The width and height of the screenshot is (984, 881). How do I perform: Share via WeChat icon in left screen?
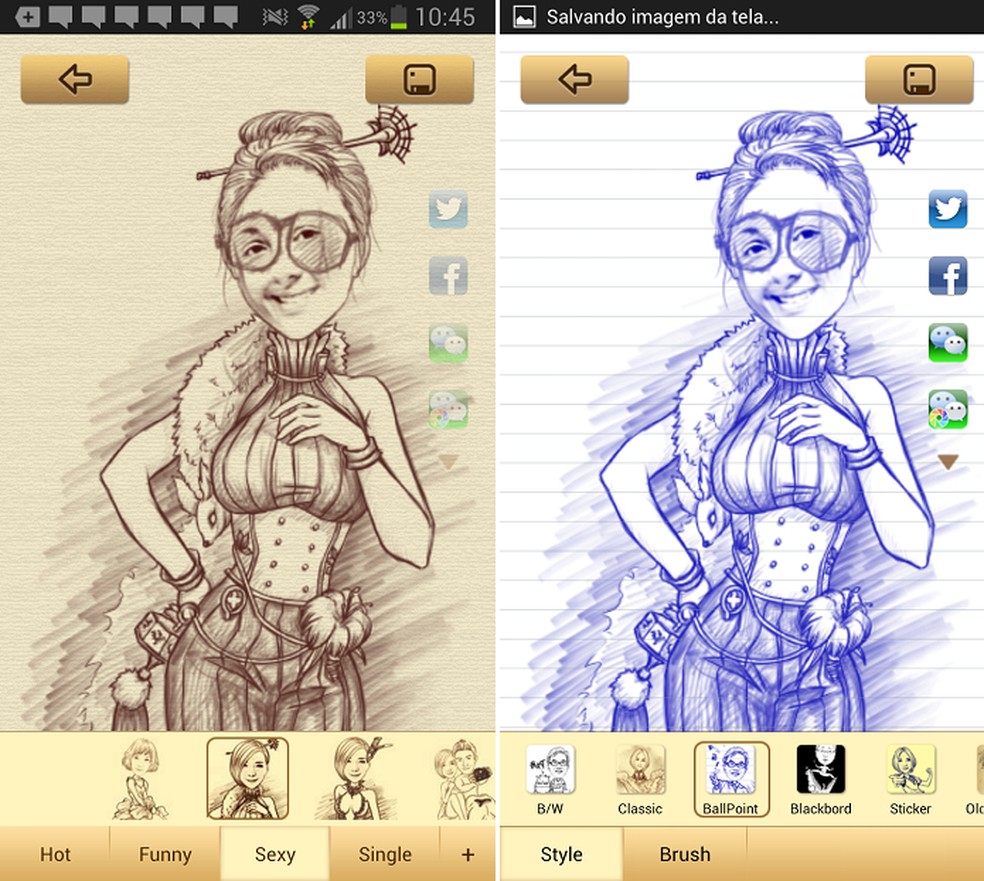click(448, 343)
